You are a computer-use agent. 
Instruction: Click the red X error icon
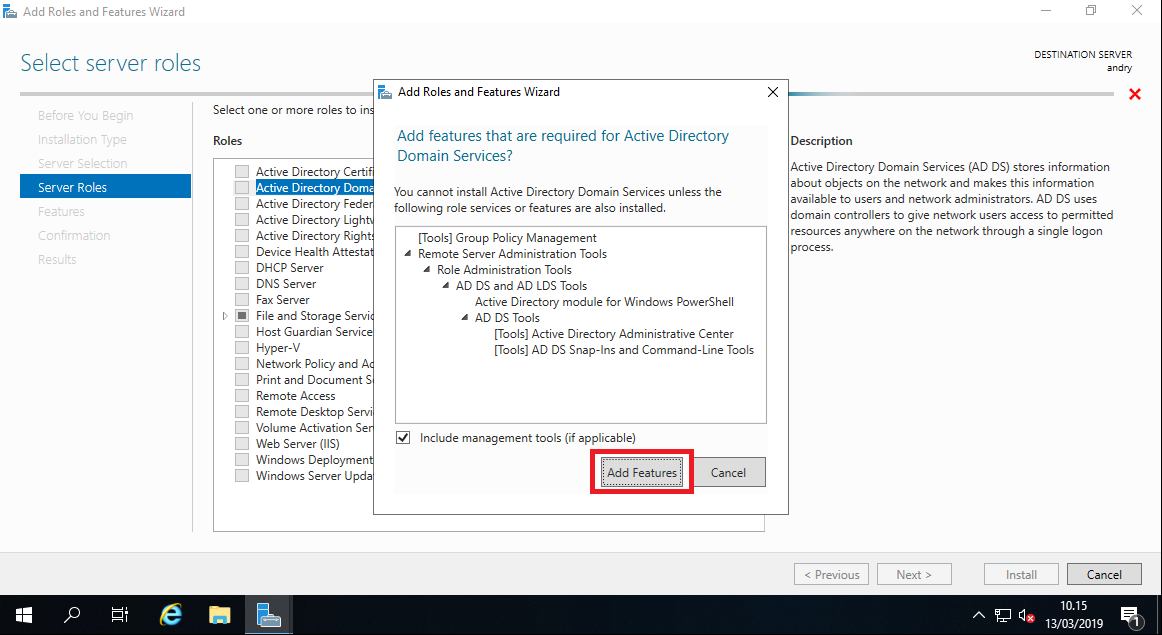click(x=1135, y=94)
